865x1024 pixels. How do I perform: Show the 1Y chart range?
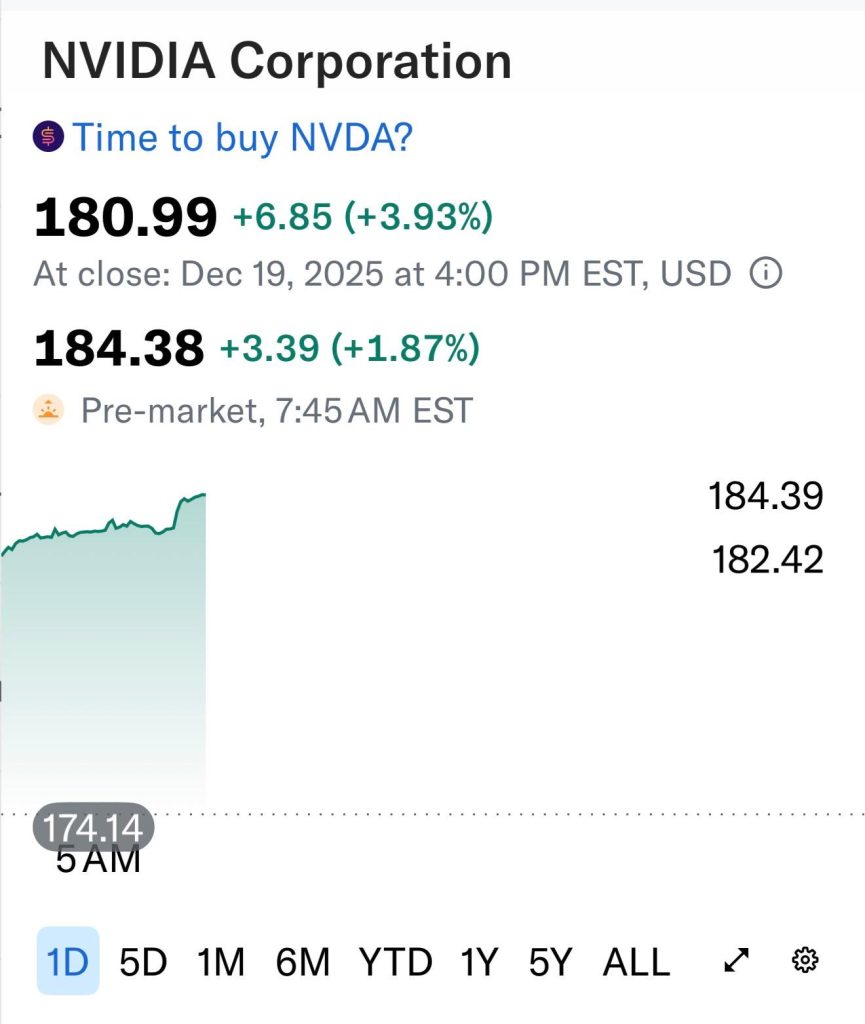[x=479, y=962]
